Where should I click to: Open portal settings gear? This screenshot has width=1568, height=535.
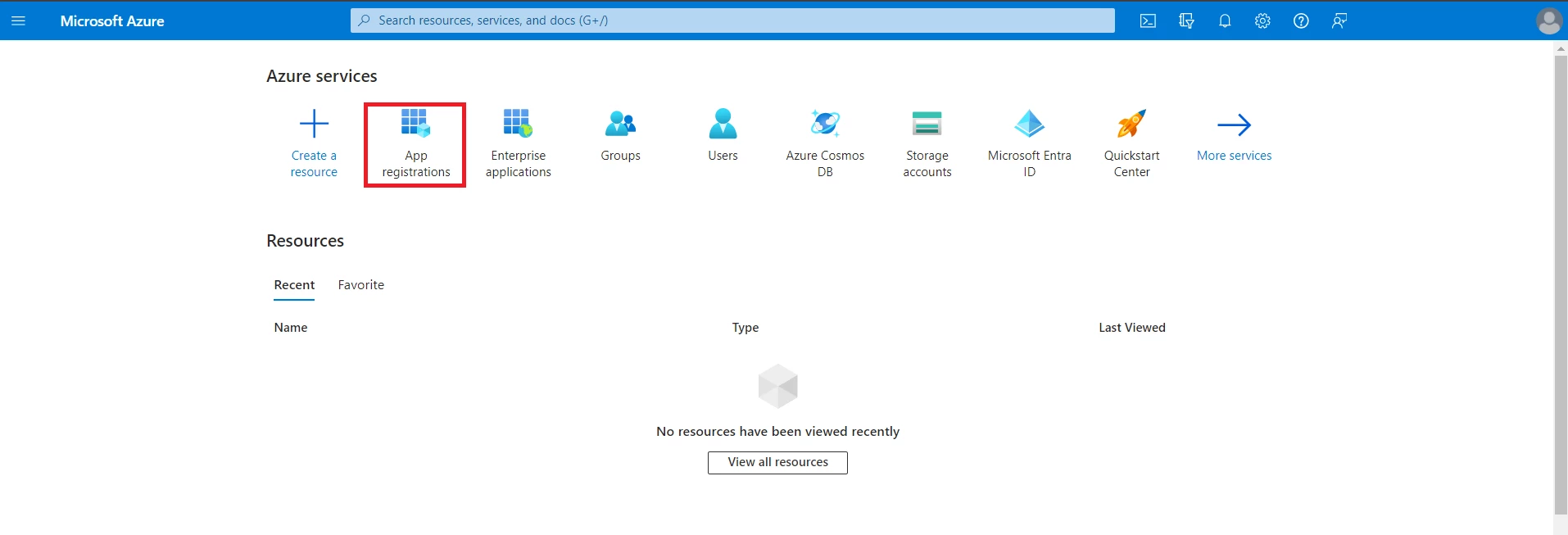click(x=1262, y=21)
